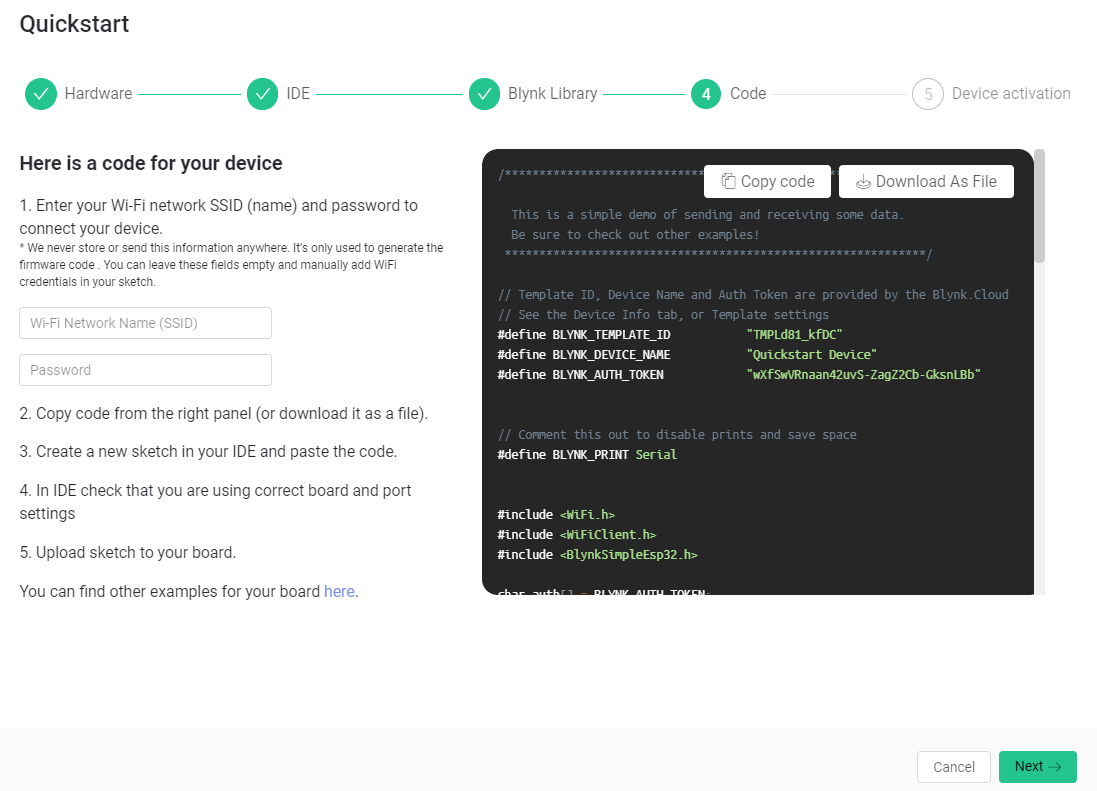Click the code panel vertical scrollbar
Viewport: 1097px width, 791px height.
pos(1040,206)
